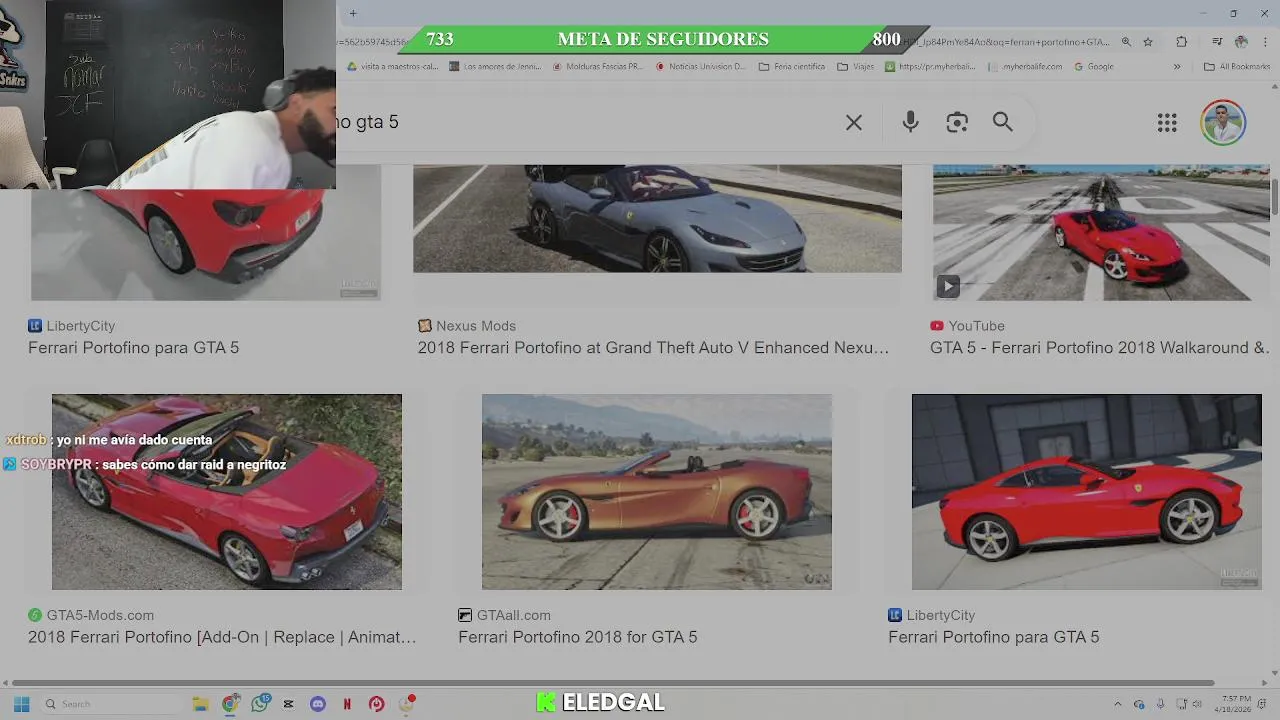The height and width of the screenshot is (720, 1280).
Task: Open the 'Los amores de Jenni...' bookmark
Action: tap(495, 67)
